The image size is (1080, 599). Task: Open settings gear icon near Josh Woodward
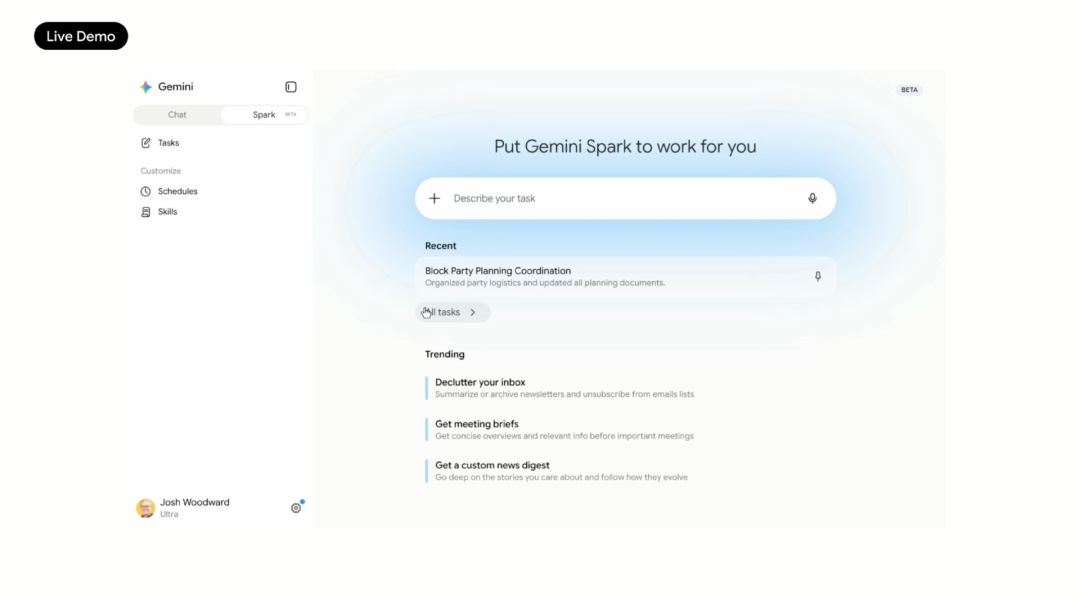(x=296, y=508)
